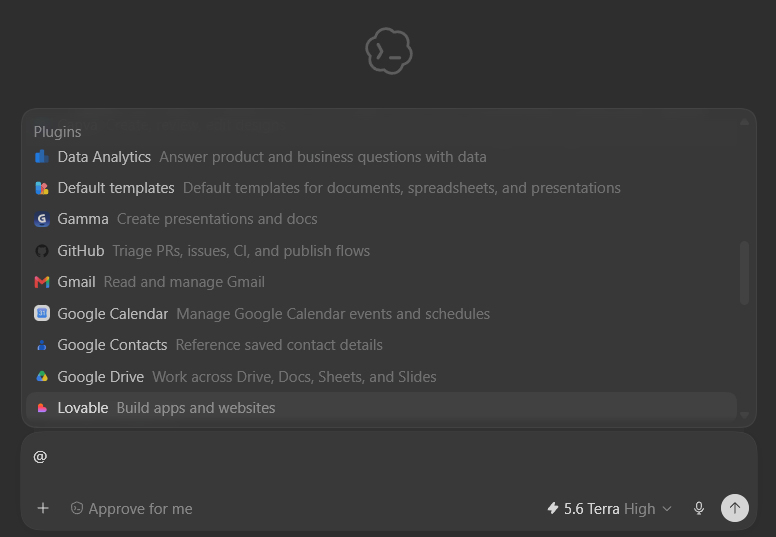The image size is (776, 537).
Task: Expand model options via chevron arrow
Action: [x=667, y=509]
